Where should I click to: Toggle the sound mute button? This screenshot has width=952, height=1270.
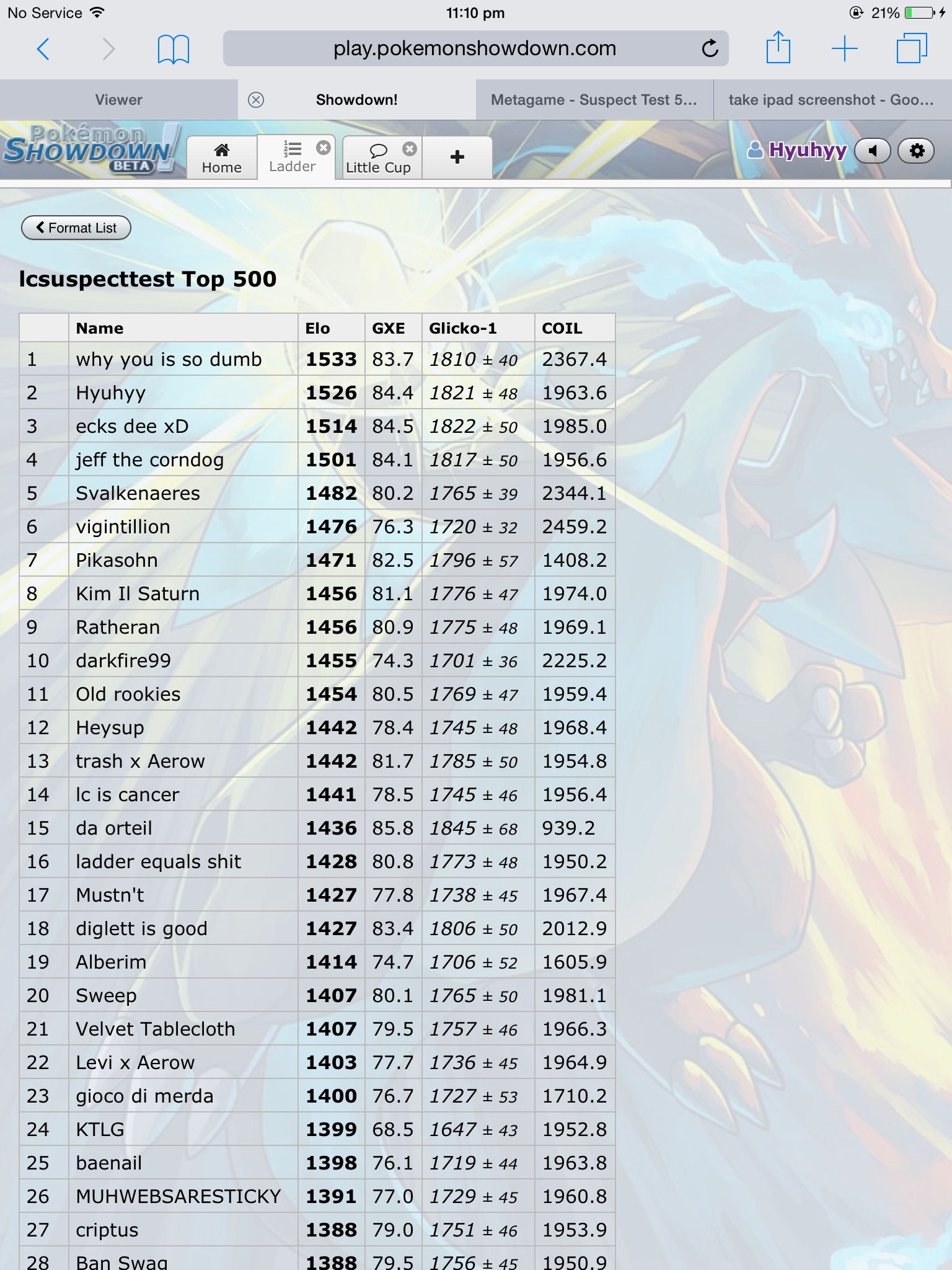coord(873,151)
